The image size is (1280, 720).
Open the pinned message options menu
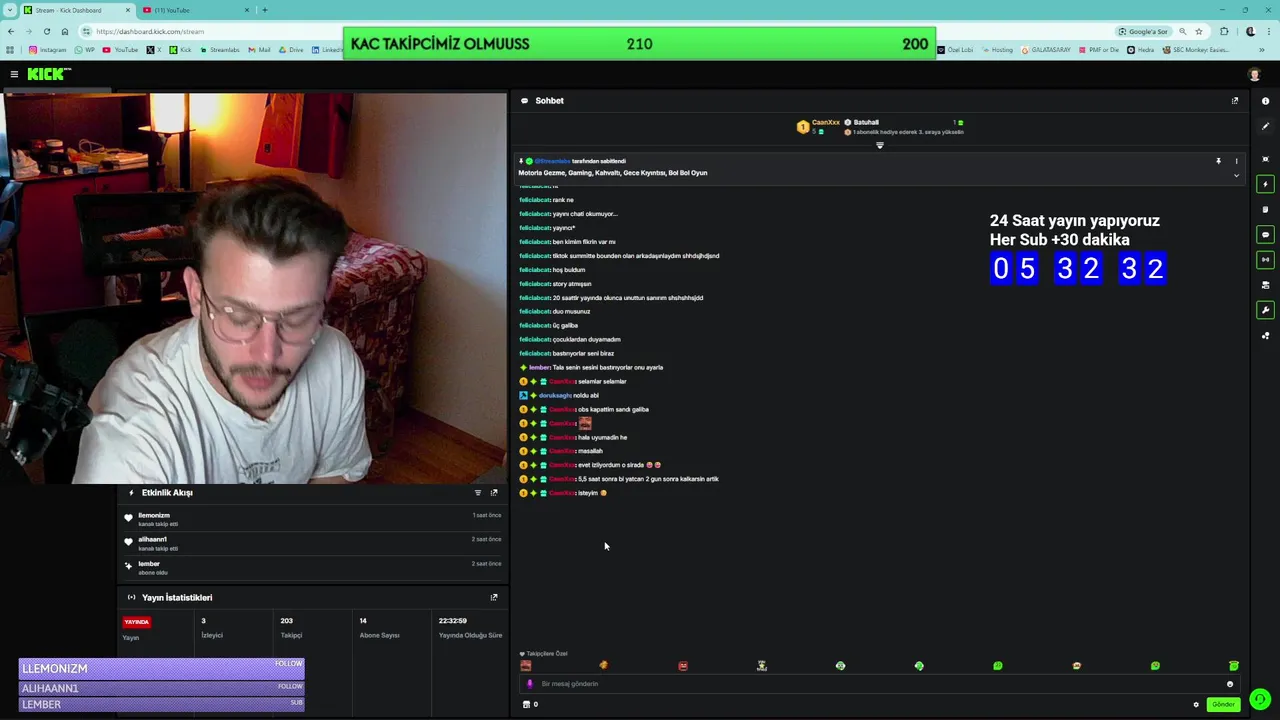[x=1236, y=161]
